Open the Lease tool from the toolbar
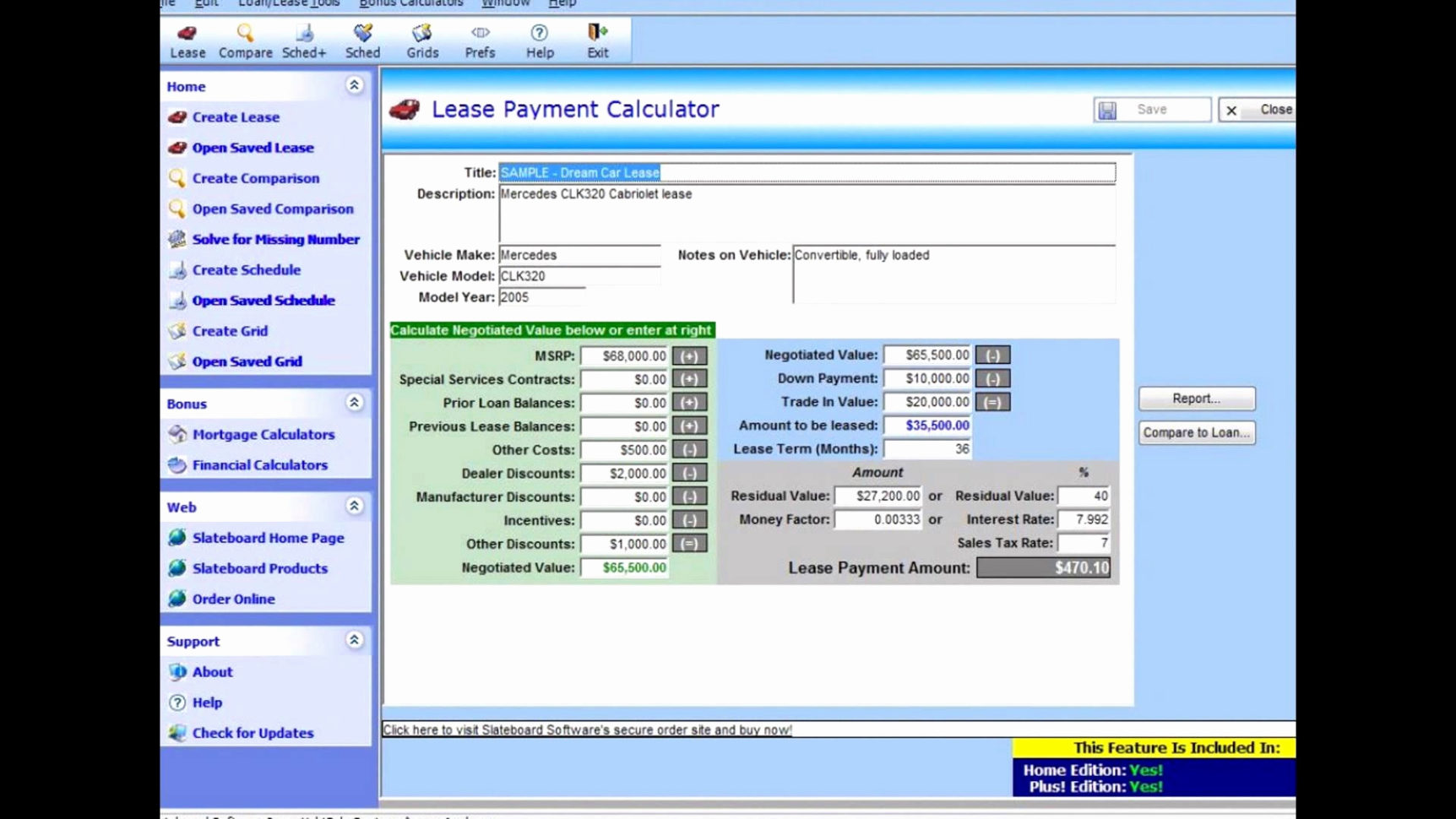Image resolution: width=1456 pixels, height=819 pixels. [187, 40]
